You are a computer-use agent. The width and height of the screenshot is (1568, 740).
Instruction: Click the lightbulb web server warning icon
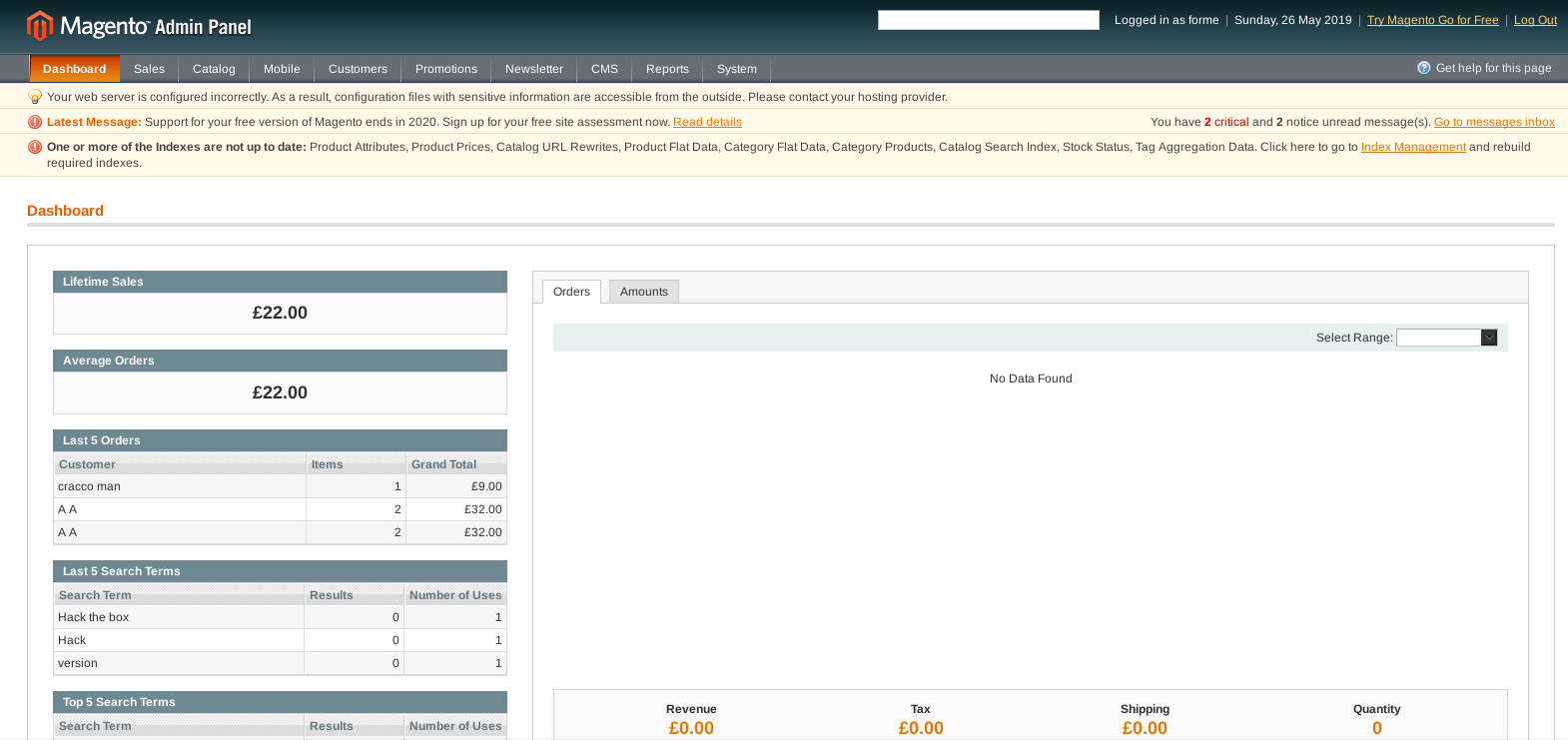(35, 97)
